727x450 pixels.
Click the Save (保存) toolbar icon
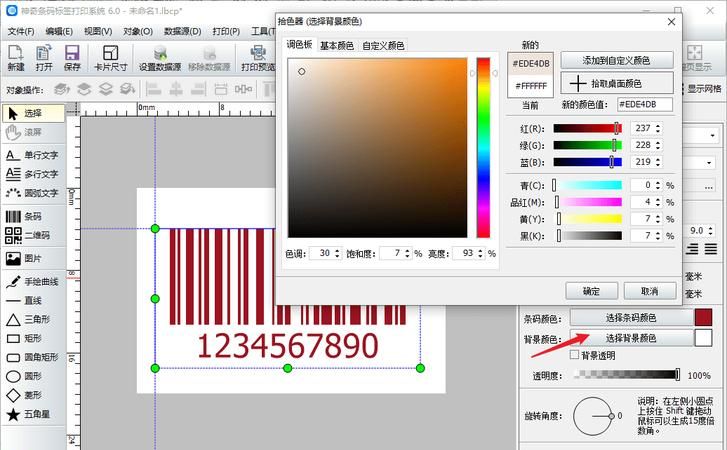pyautogui.click(x=72, y=58)
